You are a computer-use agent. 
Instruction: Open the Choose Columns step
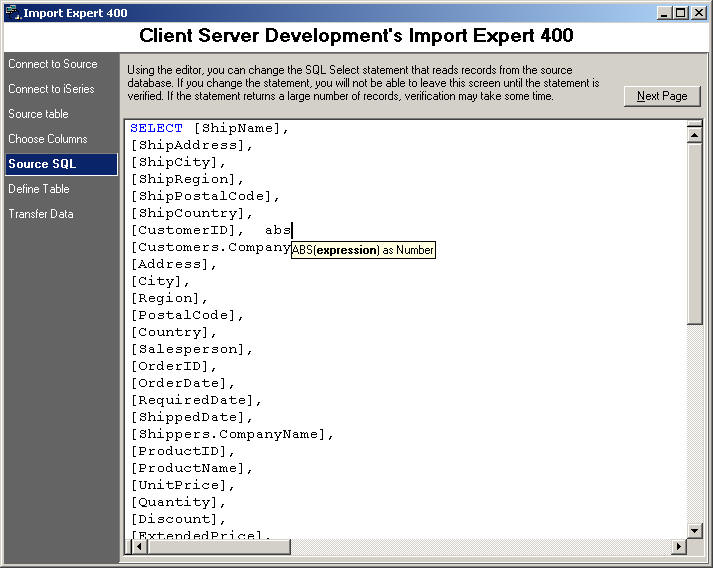[48, 139]
